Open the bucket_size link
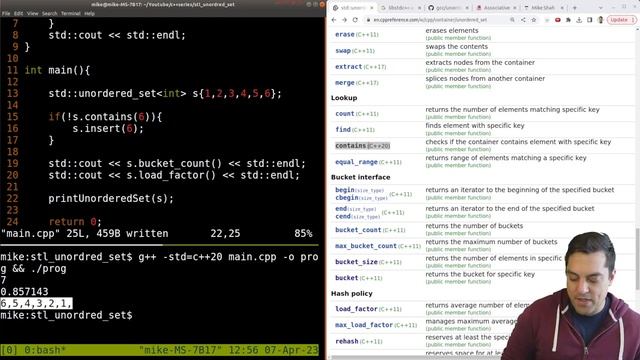The image size is (640, 360). pos(356,262)
